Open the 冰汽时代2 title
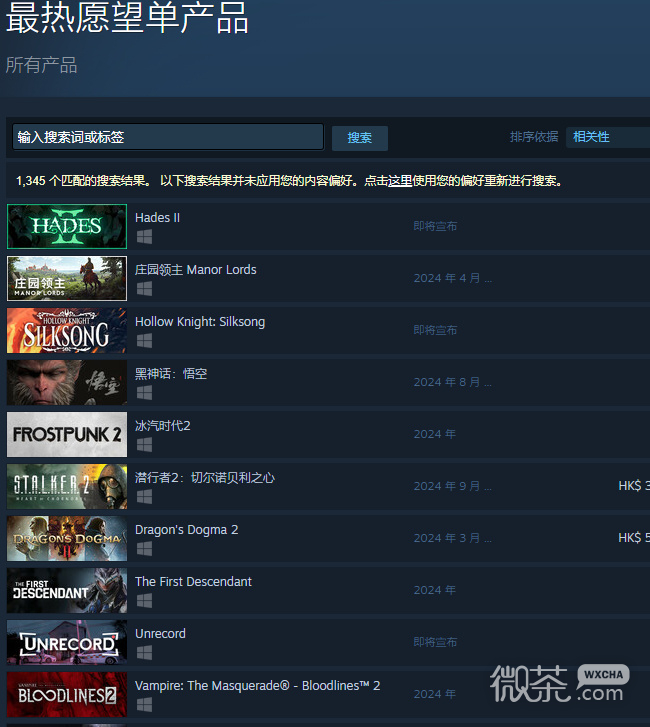Viewport: 650px width, 727px height. [x=163, y=426]
